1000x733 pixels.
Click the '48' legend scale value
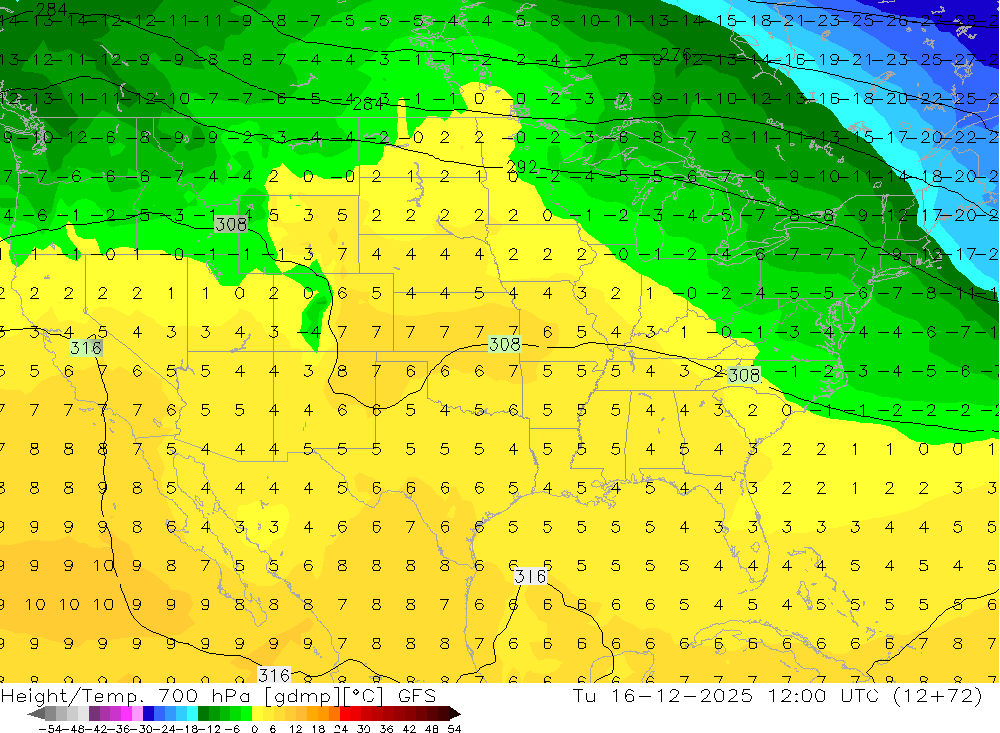point(432,729)
